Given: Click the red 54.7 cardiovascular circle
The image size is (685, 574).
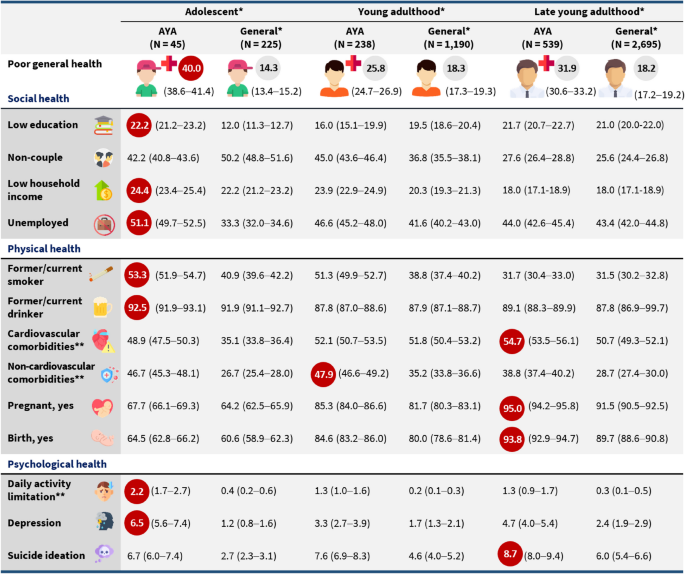Looking at the screenshot, I should pos(512,341).
